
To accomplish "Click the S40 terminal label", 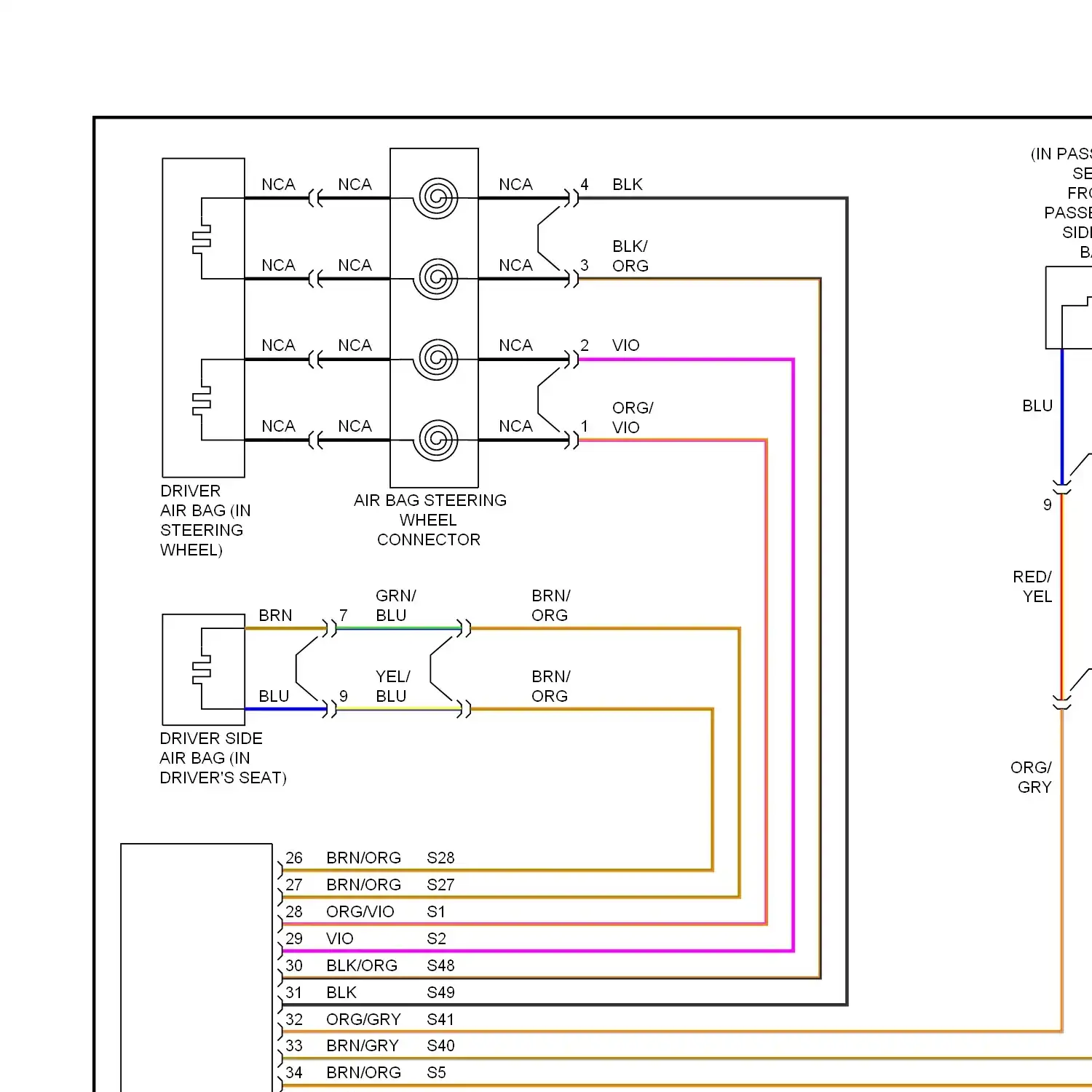I will tap(440, 1045).
